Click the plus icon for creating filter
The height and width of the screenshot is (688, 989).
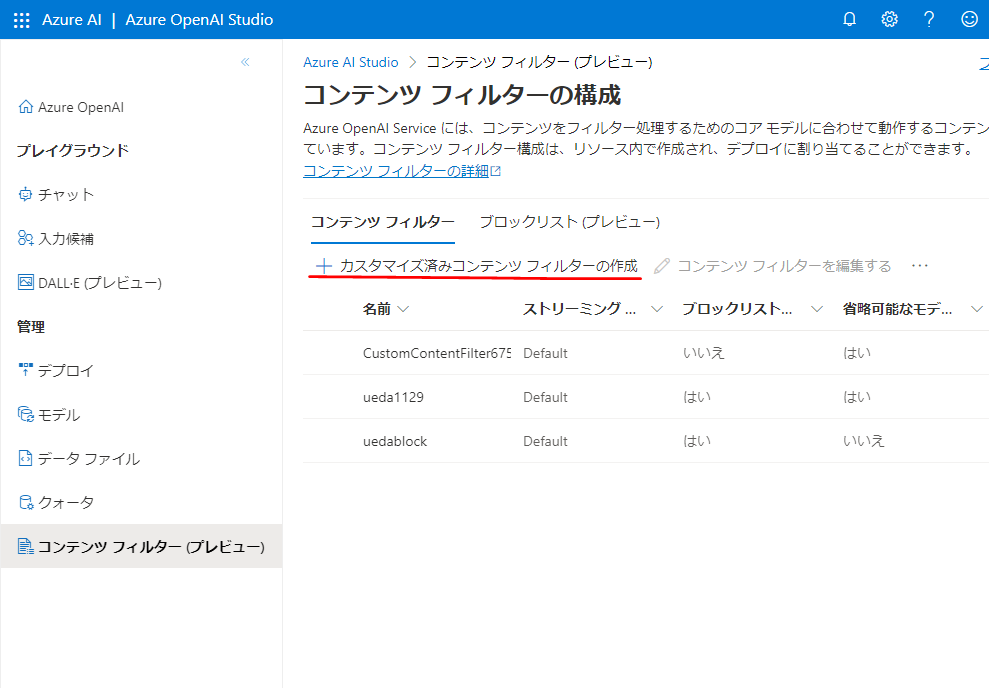pyautogui.click(x=324, y=266)
